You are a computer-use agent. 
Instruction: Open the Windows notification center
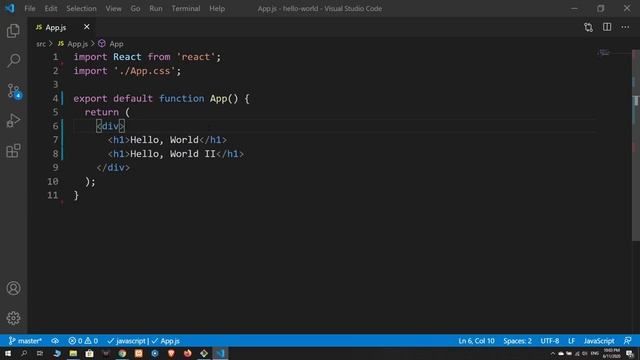(630, 353)
